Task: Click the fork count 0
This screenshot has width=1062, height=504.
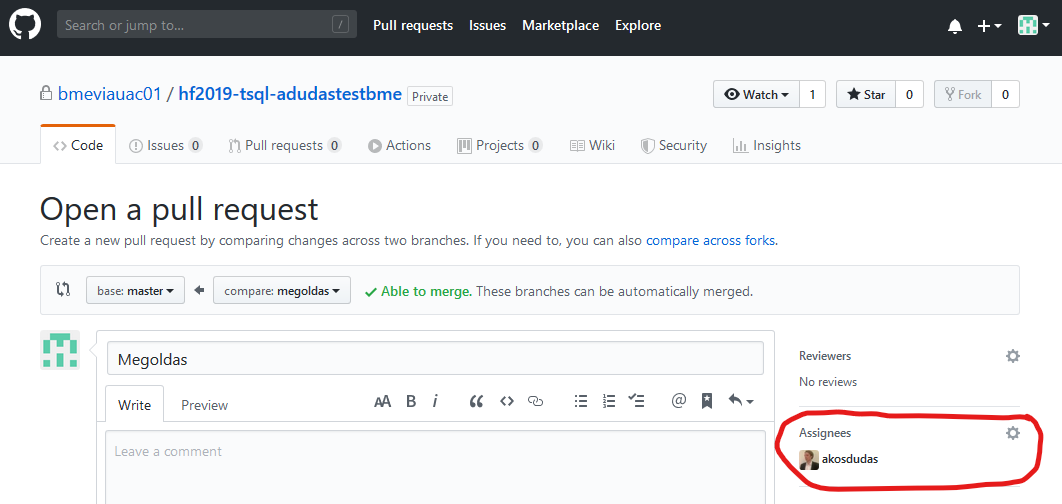Action: click(x=1005, y=94)
